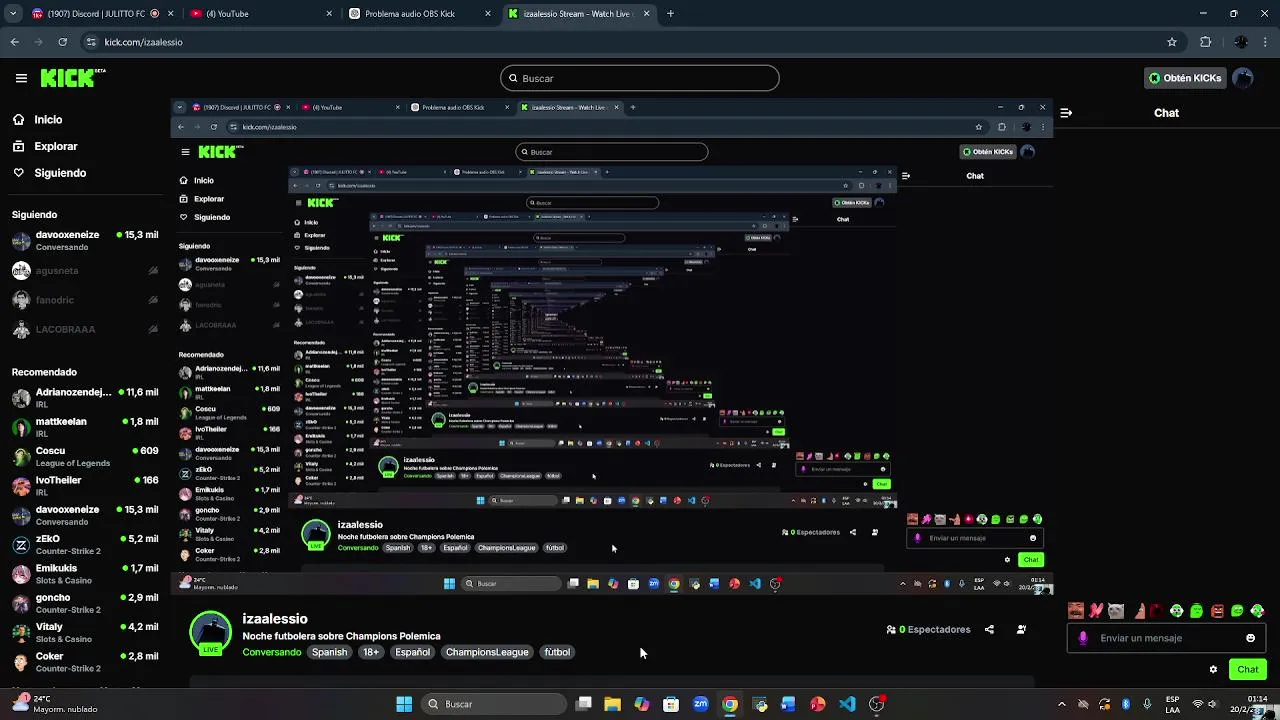Open the mattkeelan channel
Image resolution: width=1280 pixels, height=720 pixels.
point(85,427)
